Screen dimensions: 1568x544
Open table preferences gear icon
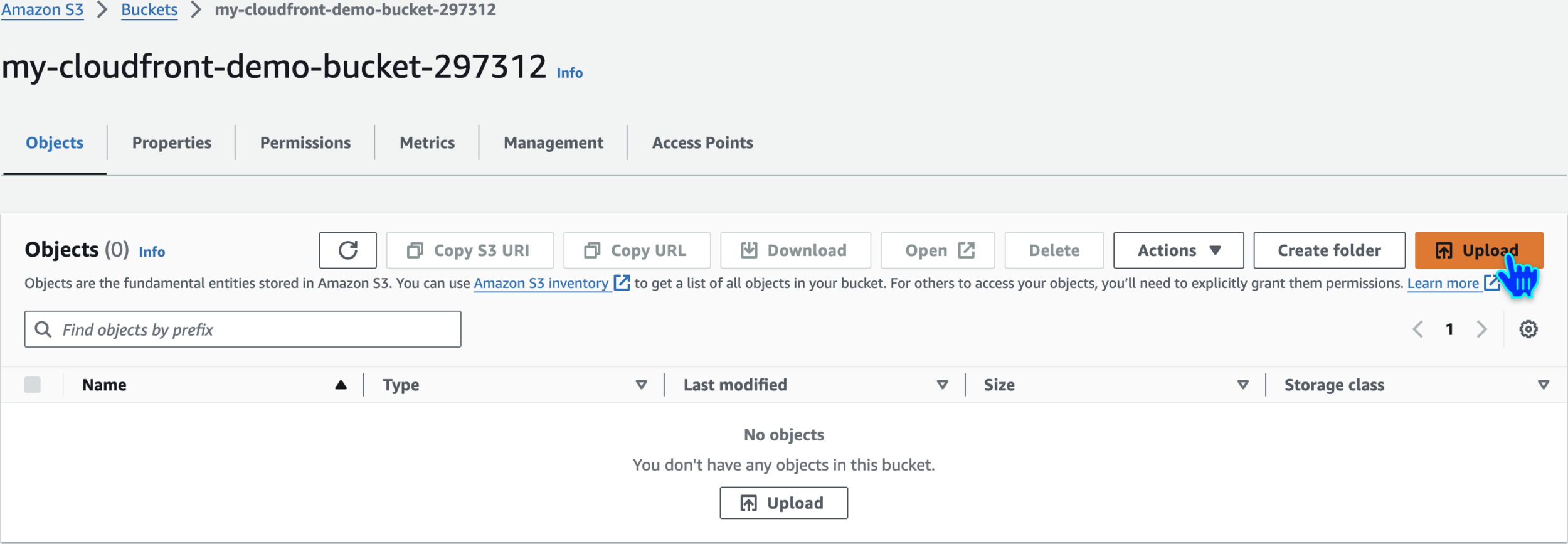pos(1528,329)
